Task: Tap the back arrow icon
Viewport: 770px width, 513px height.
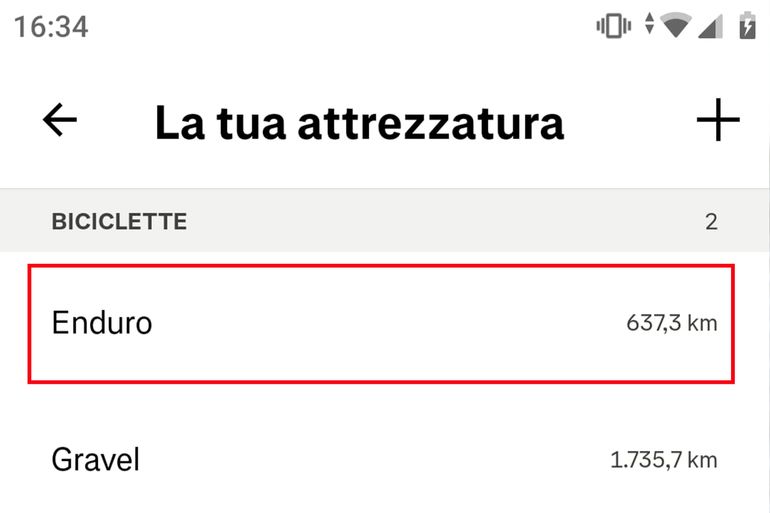Action: 60,121
